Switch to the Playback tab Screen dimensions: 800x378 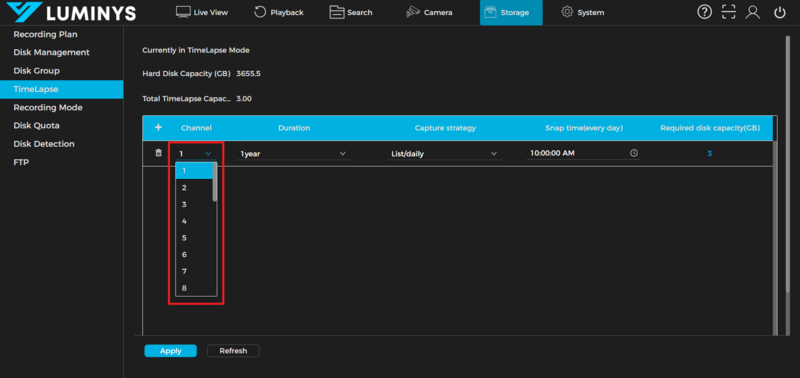(x=279, y=12)
